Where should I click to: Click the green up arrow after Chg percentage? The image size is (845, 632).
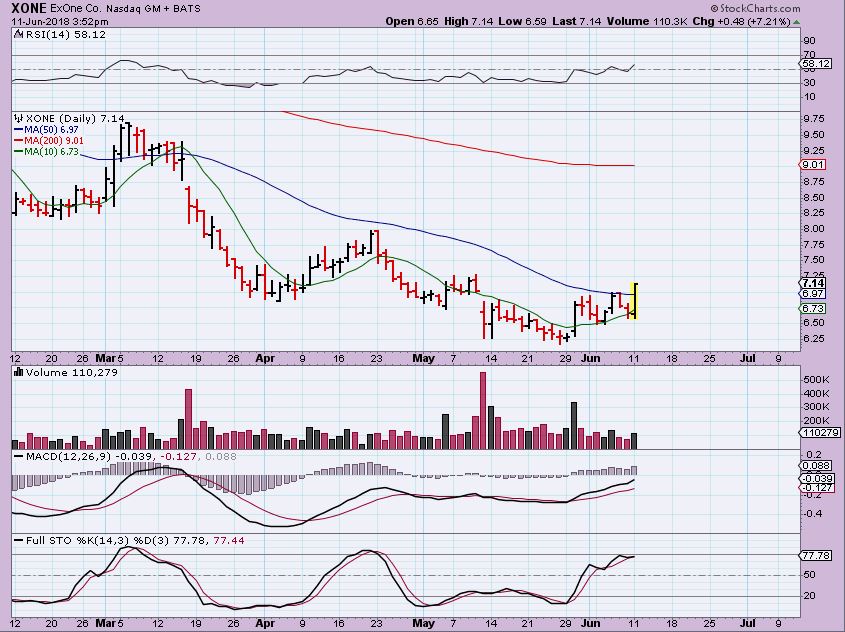point(796,22)
